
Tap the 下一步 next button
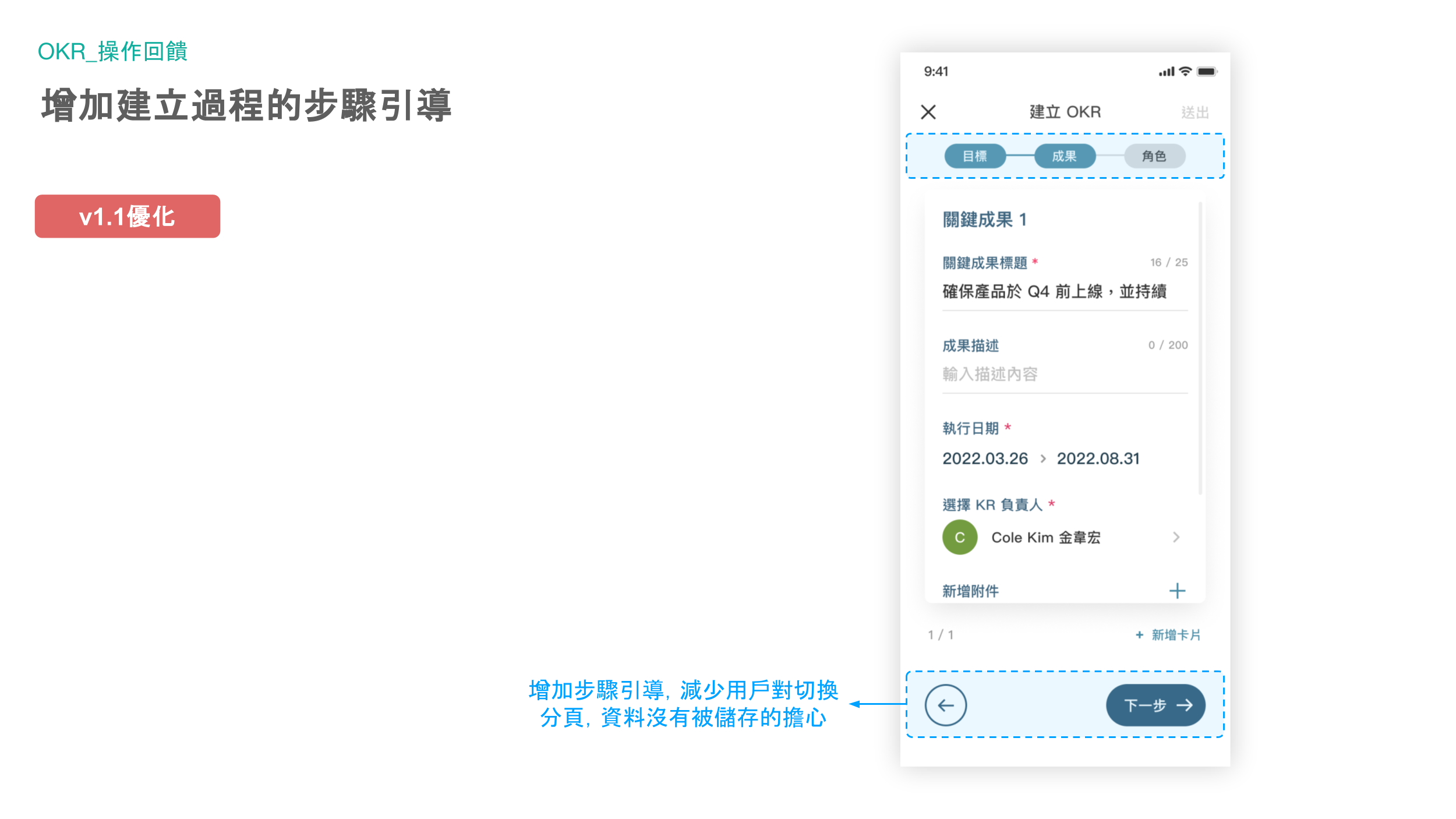point(1155,705)
